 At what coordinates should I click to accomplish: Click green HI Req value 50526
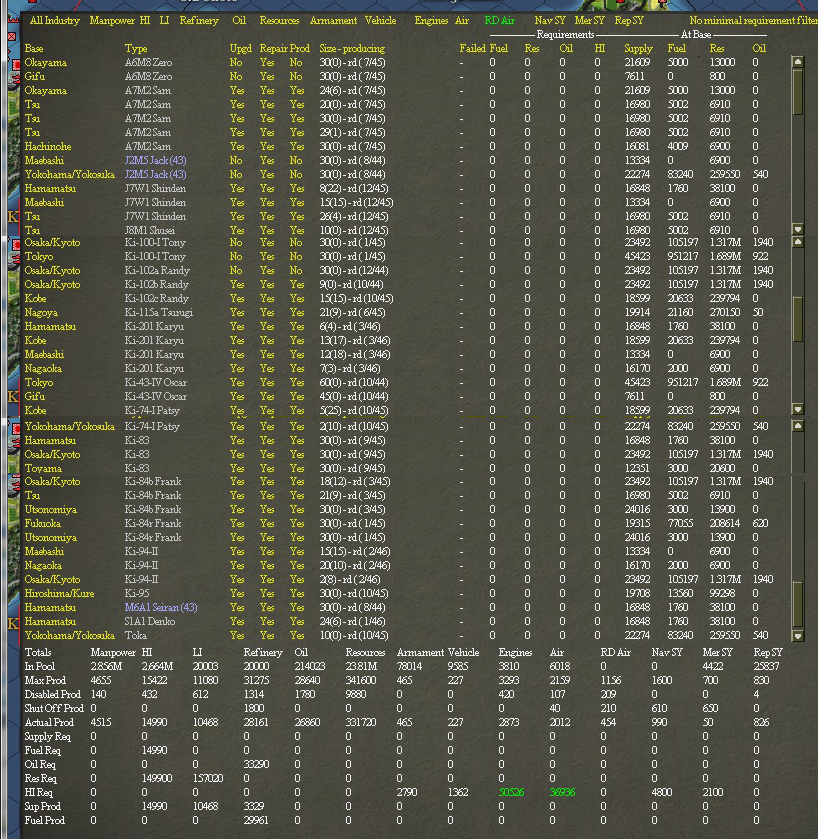click(511, 792)
